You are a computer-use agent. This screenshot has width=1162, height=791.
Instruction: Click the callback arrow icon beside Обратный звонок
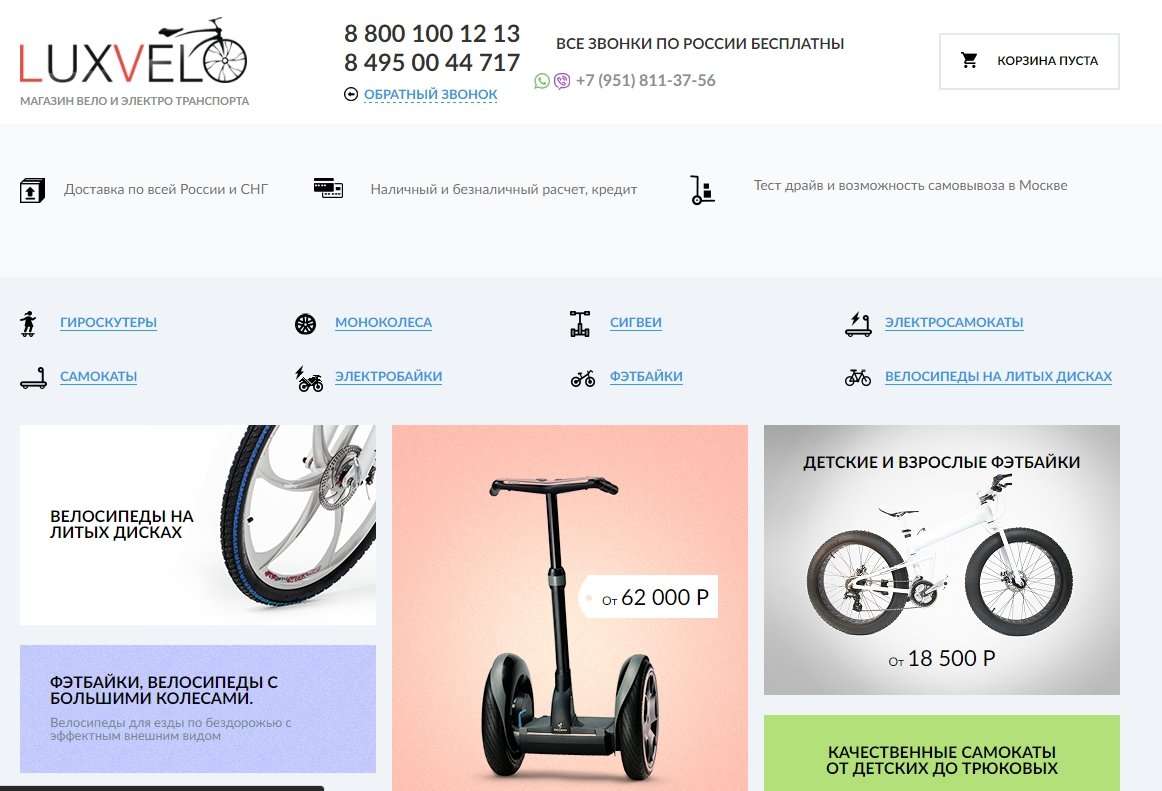coord(351,94)
